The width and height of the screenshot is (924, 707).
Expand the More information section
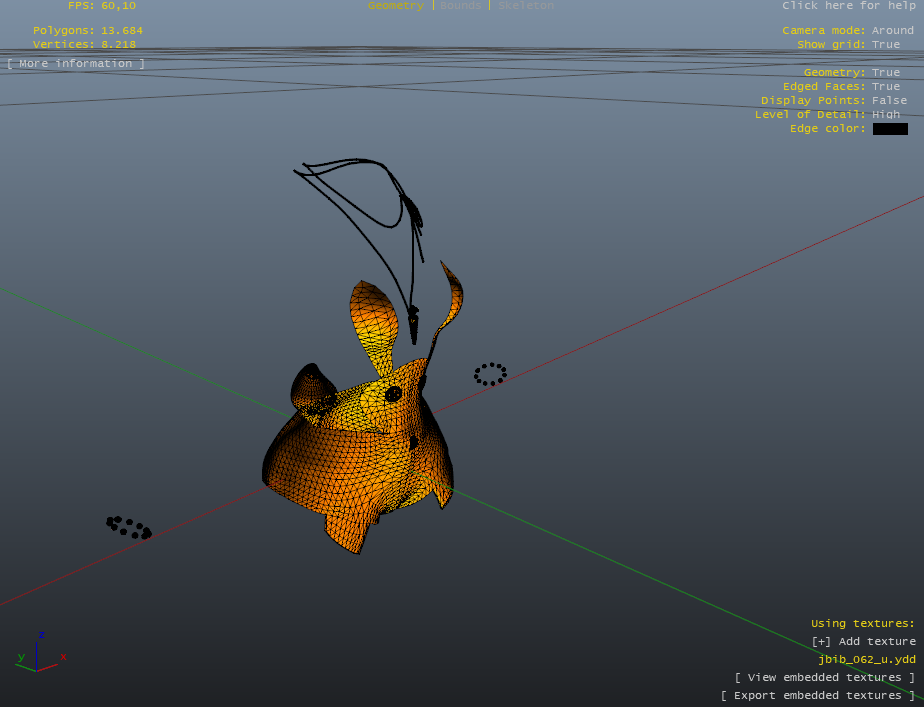click(76, 64)
